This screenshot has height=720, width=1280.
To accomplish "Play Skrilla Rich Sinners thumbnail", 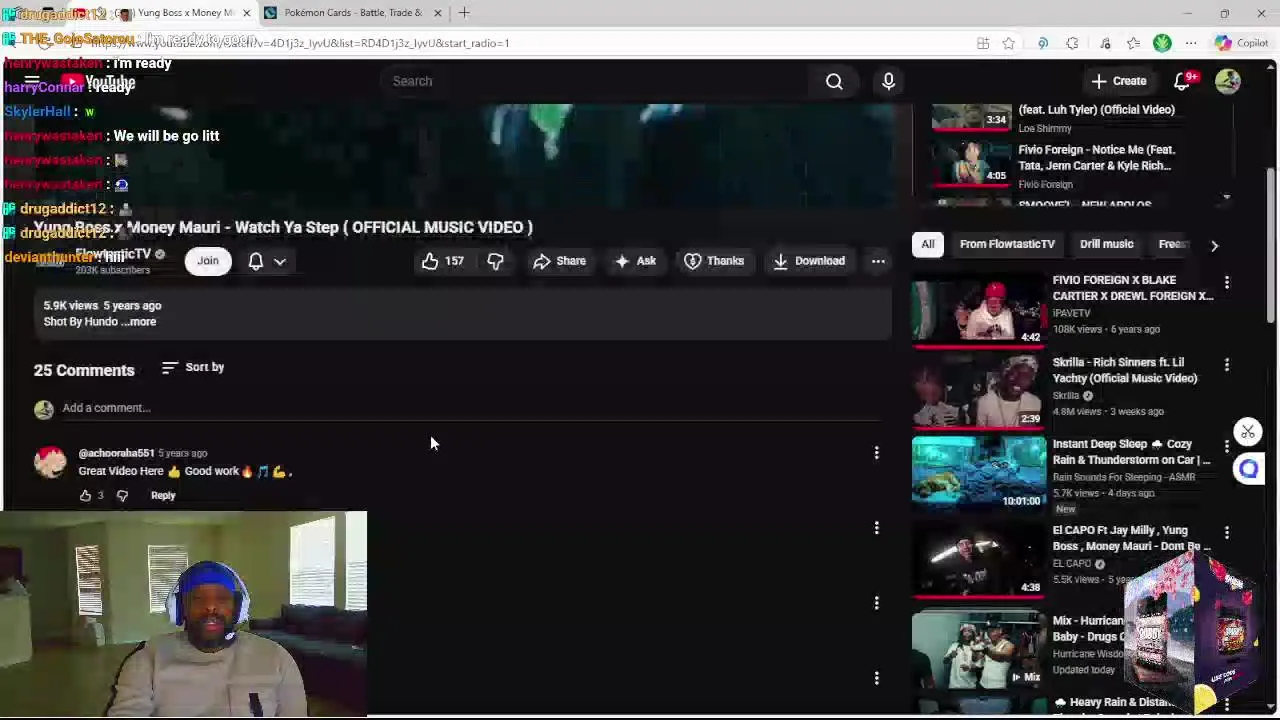I will tap(979, 391).
